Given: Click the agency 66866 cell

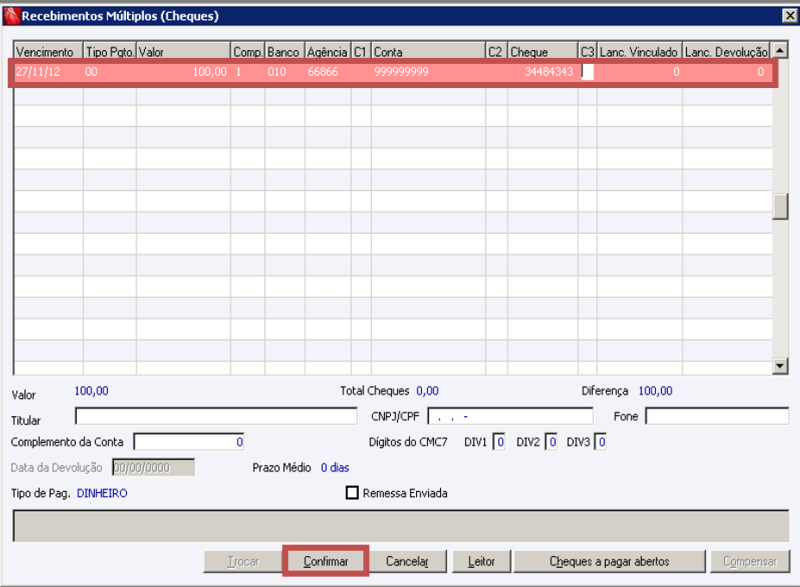Looking at the screenshot, I should click(x=328, y=72).
